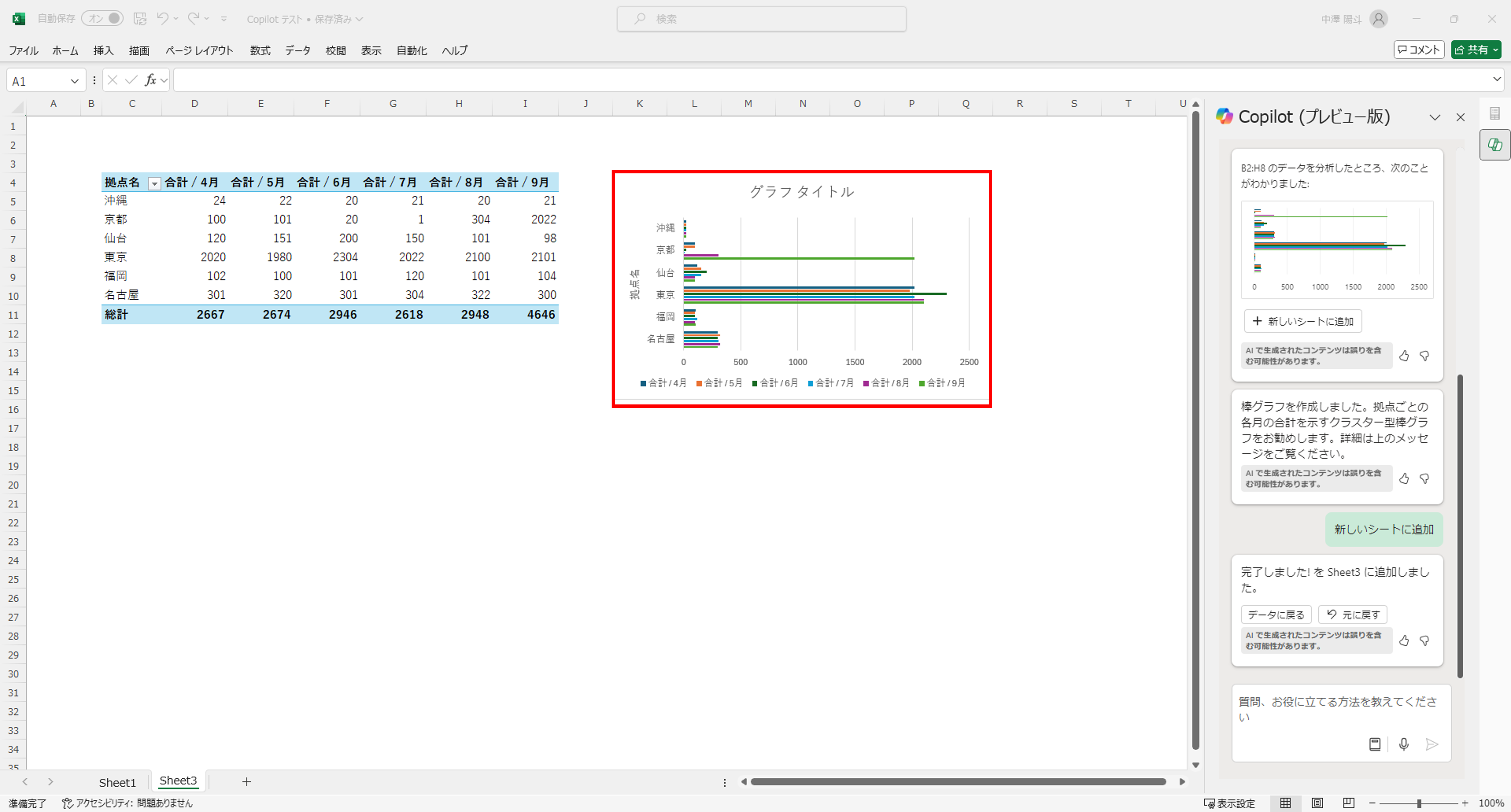Expand the formula bar chevron

(x=1496, y=79)
